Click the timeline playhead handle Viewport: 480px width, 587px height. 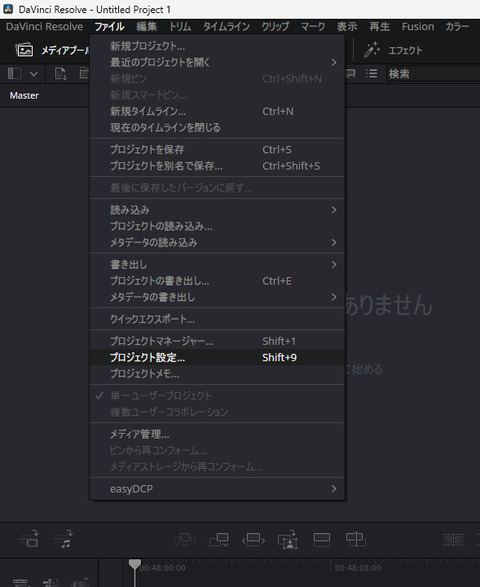135,564
